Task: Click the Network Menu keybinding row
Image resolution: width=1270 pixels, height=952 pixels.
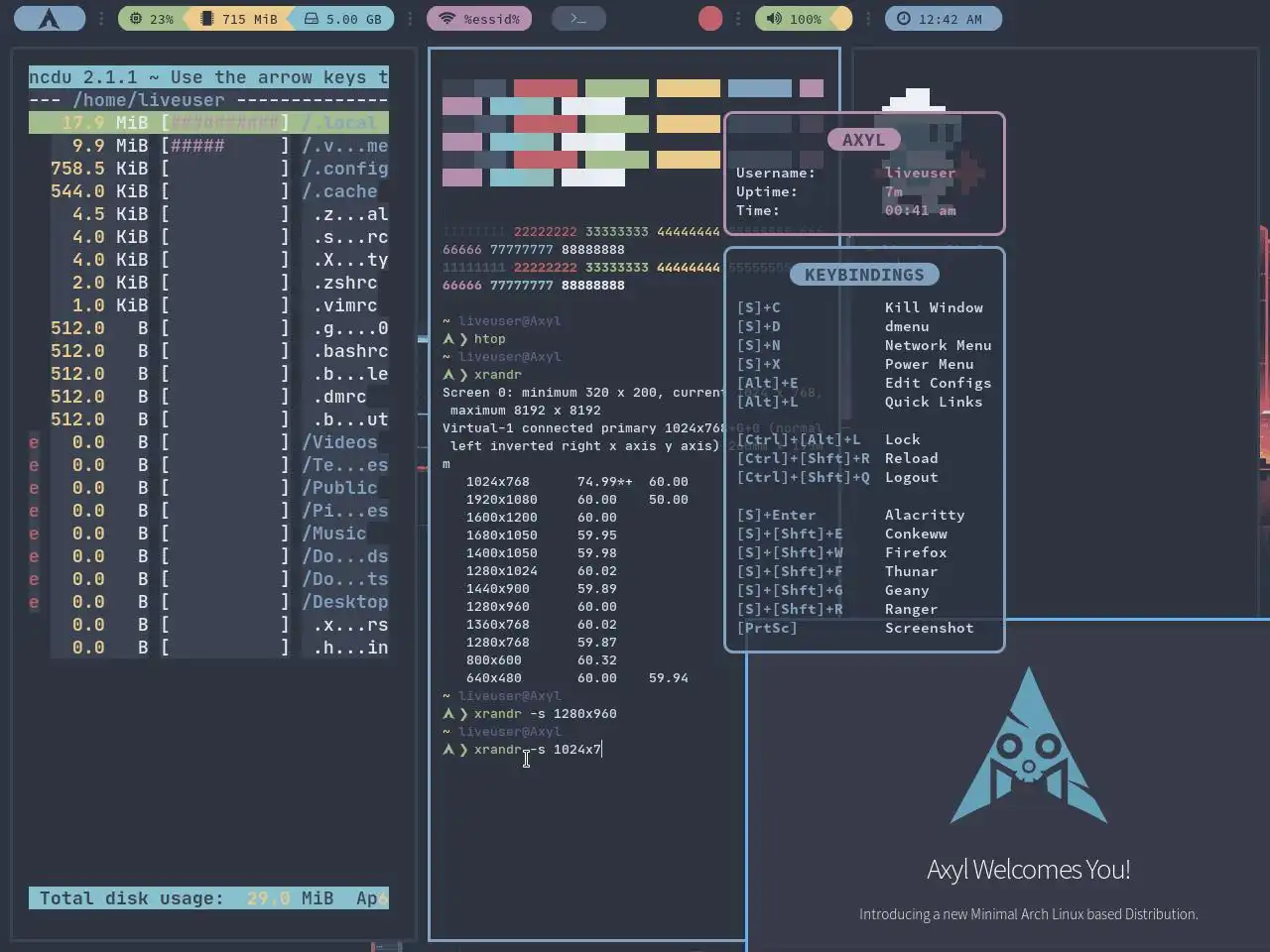Action: point(864,346)
